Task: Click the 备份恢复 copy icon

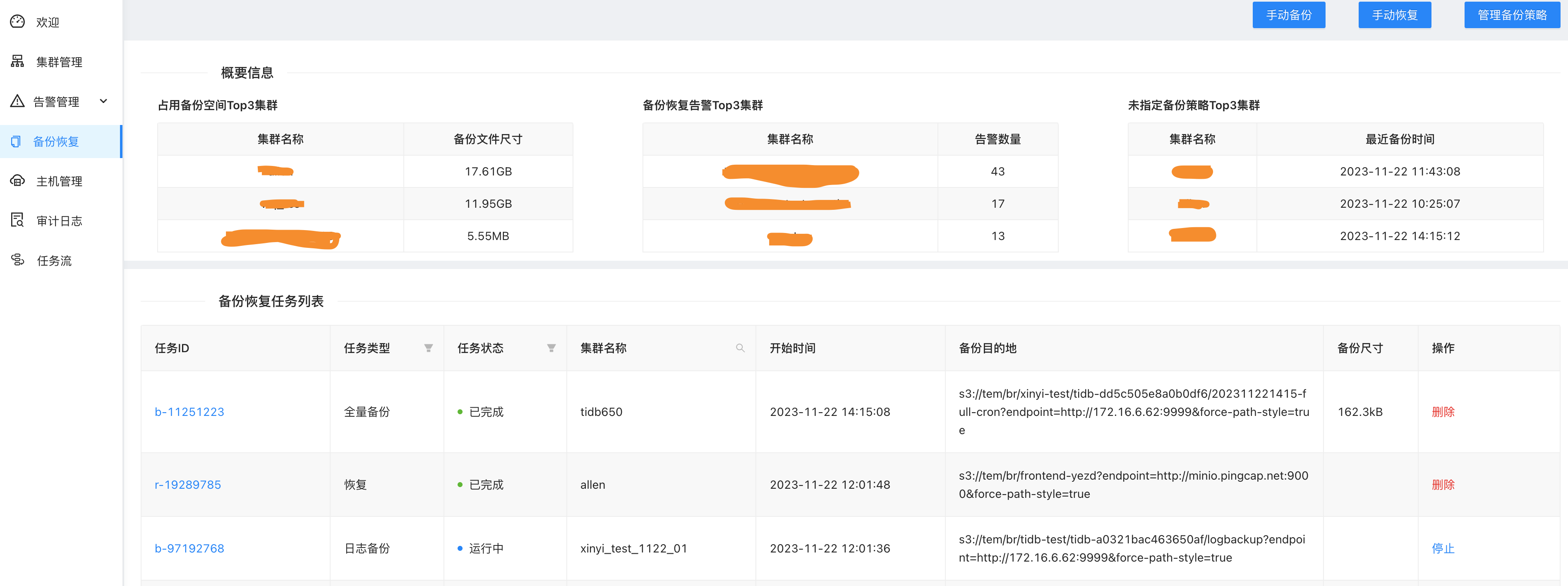Action: [x=16, y=141]
